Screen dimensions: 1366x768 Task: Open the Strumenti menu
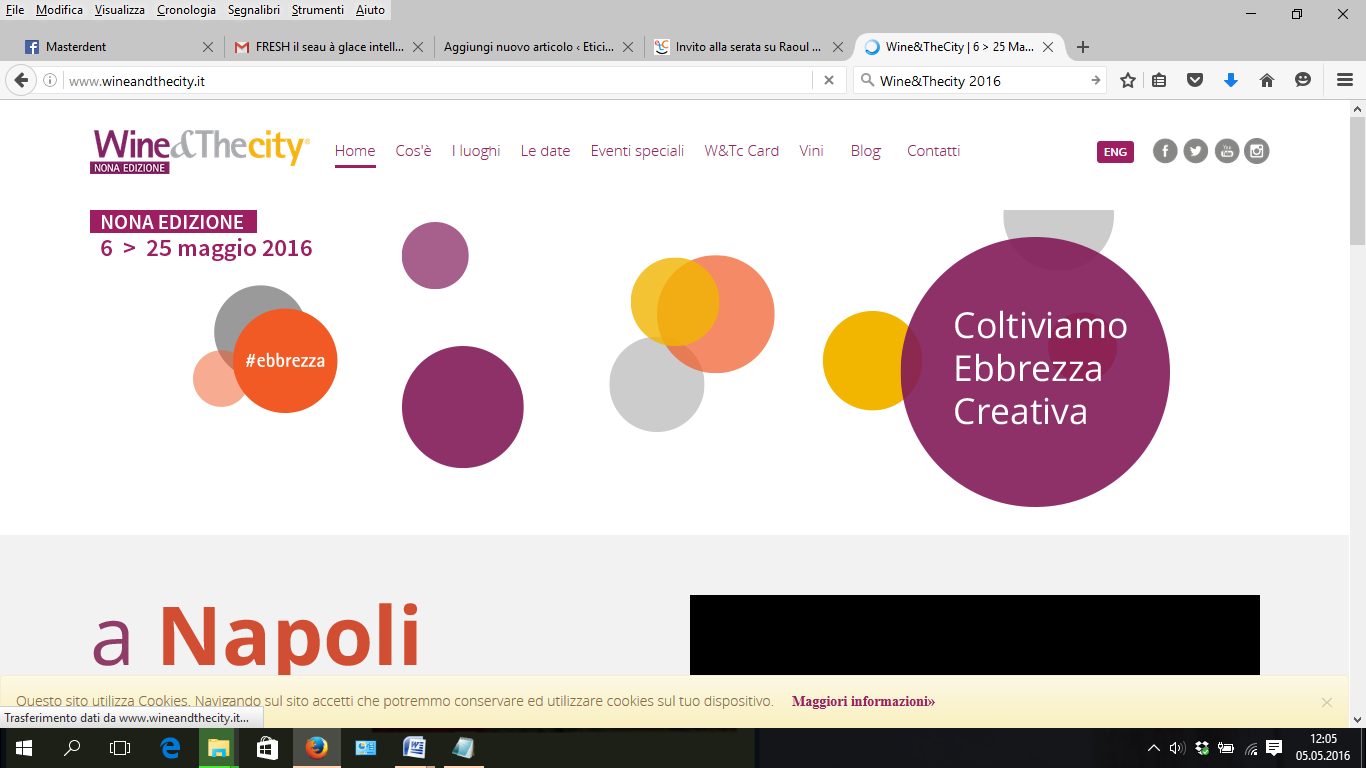tap(318, 10)
